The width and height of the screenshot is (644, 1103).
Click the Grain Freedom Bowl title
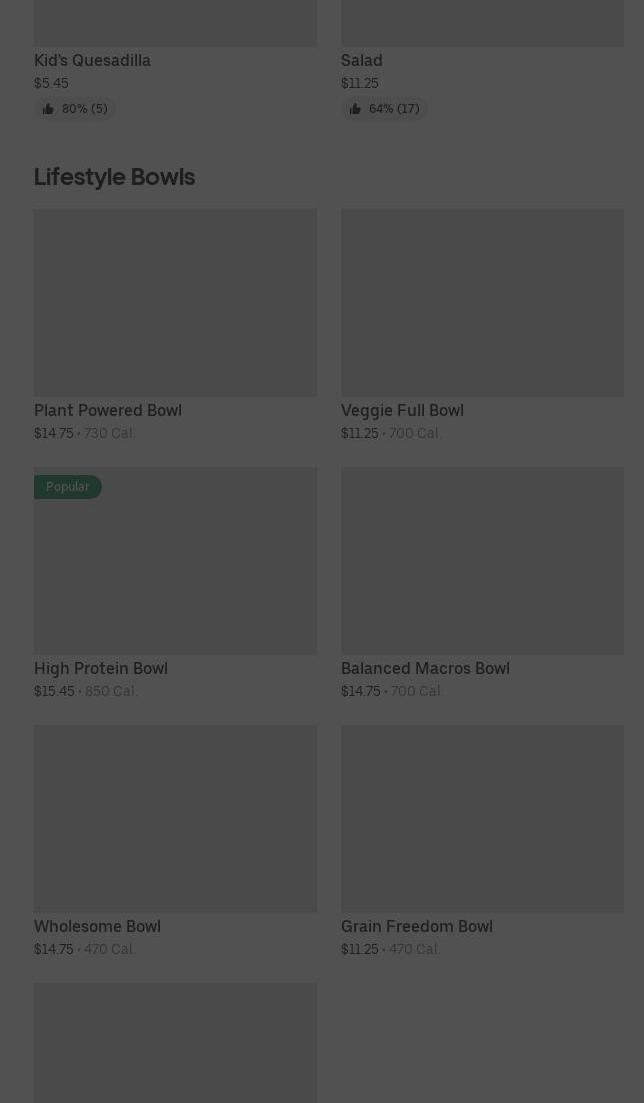(417, 926)
